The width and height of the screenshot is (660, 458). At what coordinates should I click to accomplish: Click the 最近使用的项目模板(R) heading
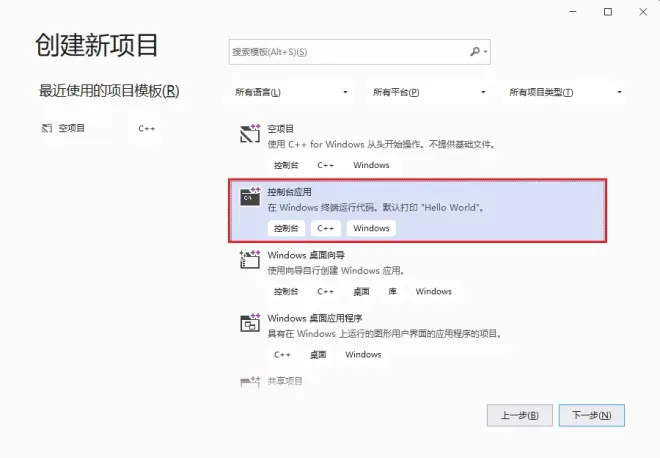pos(109,91)
